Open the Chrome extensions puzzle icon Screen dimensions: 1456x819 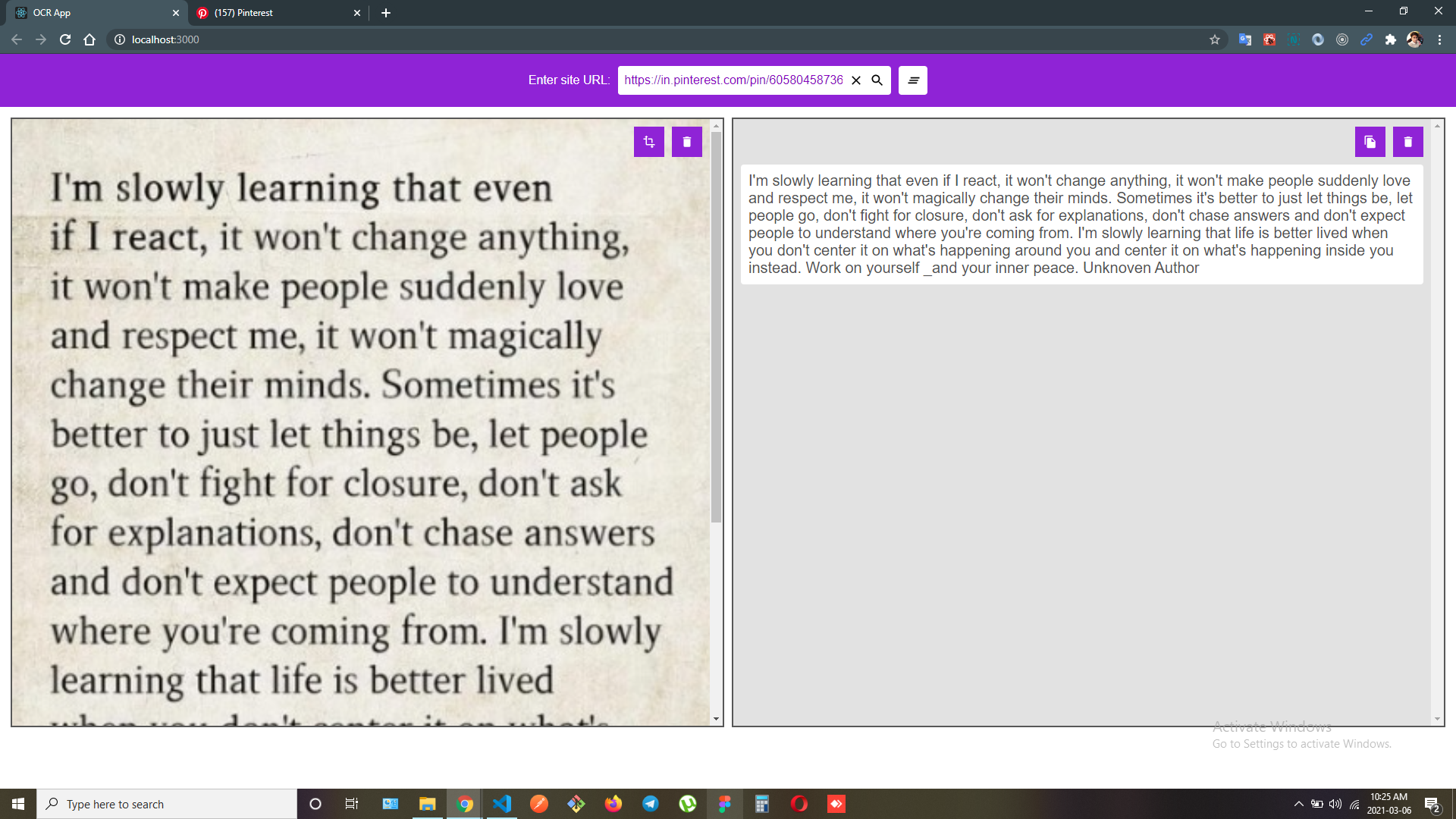point(1390,39)
